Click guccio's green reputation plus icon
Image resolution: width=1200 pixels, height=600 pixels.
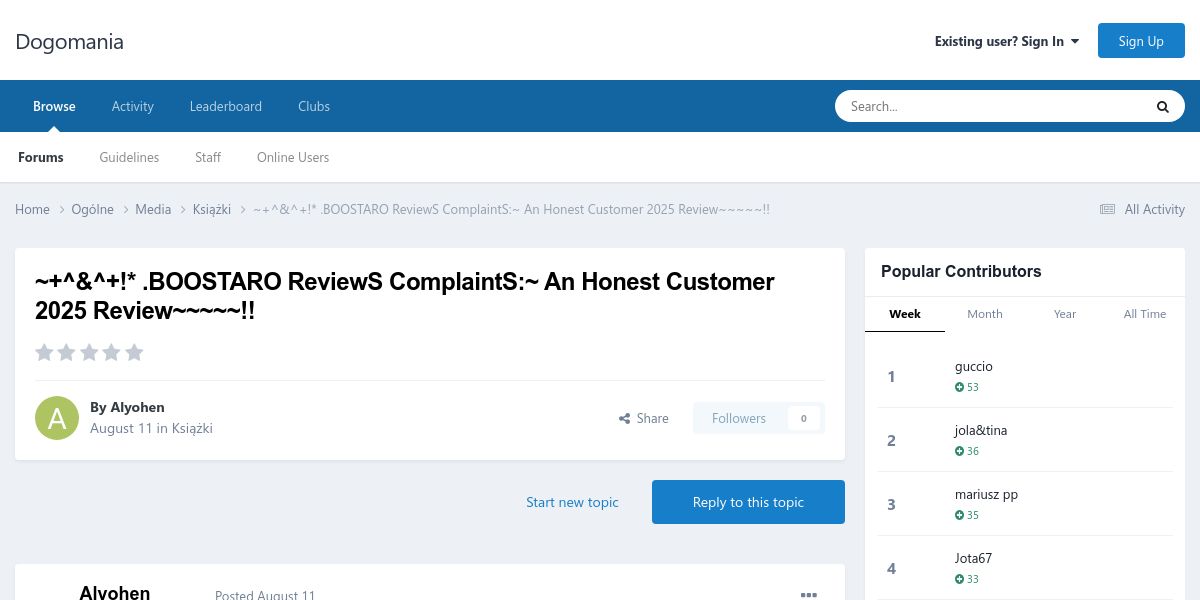pos(959,387)
